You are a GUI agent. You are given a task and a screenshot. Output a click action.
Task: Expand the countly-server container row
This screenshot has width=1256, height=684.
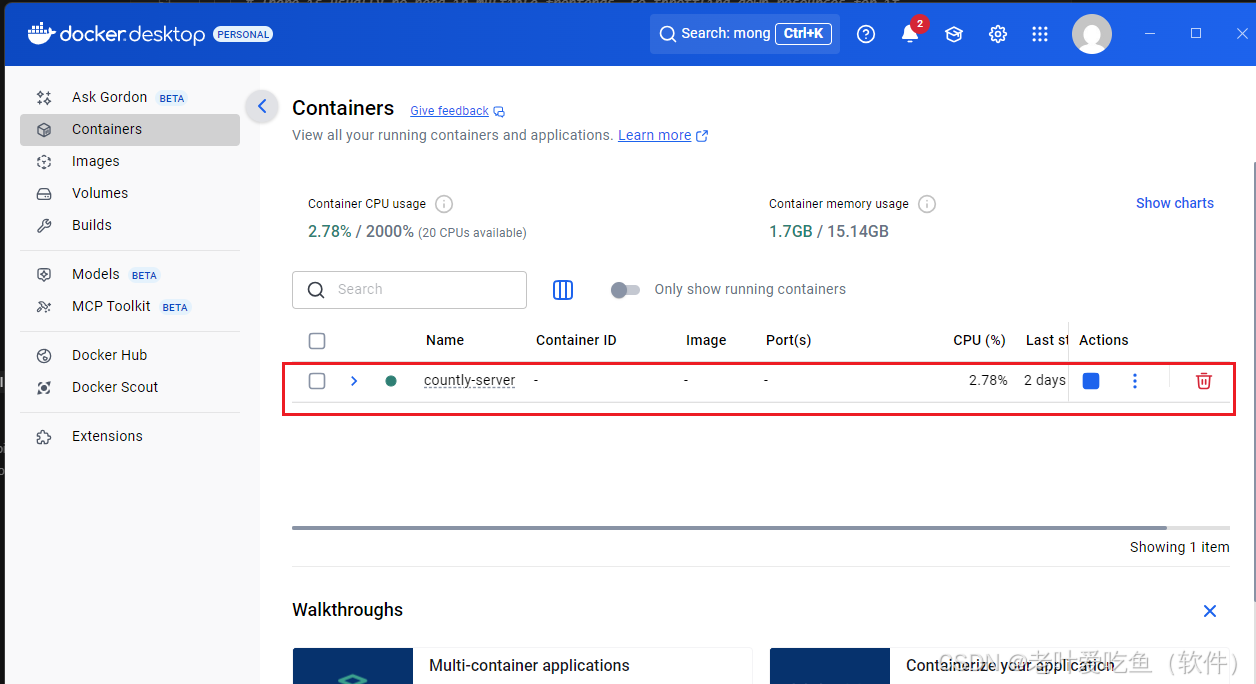coord(353,380)
